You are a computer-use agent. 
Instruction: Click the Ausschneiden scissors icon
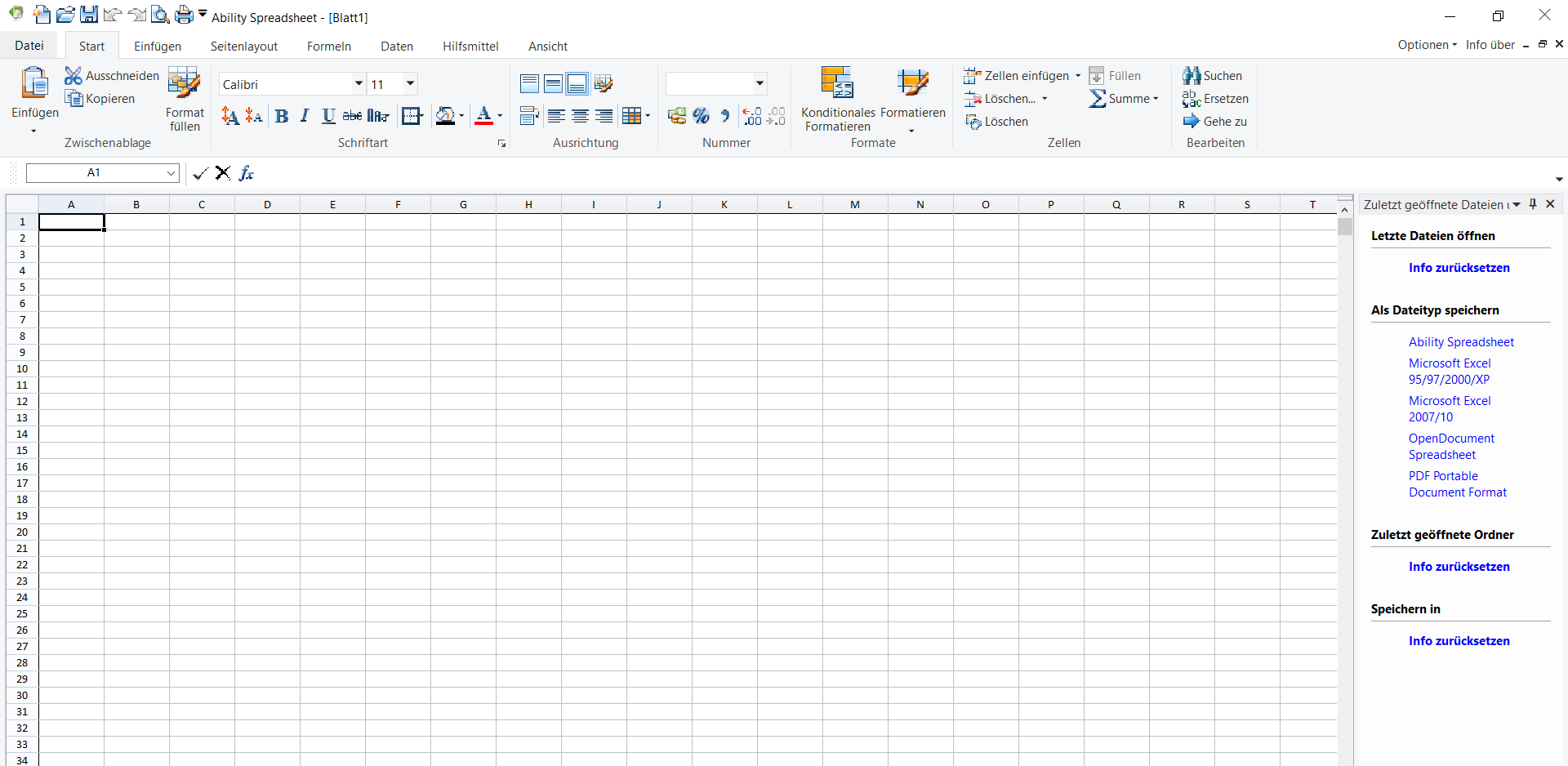[73, 76]
